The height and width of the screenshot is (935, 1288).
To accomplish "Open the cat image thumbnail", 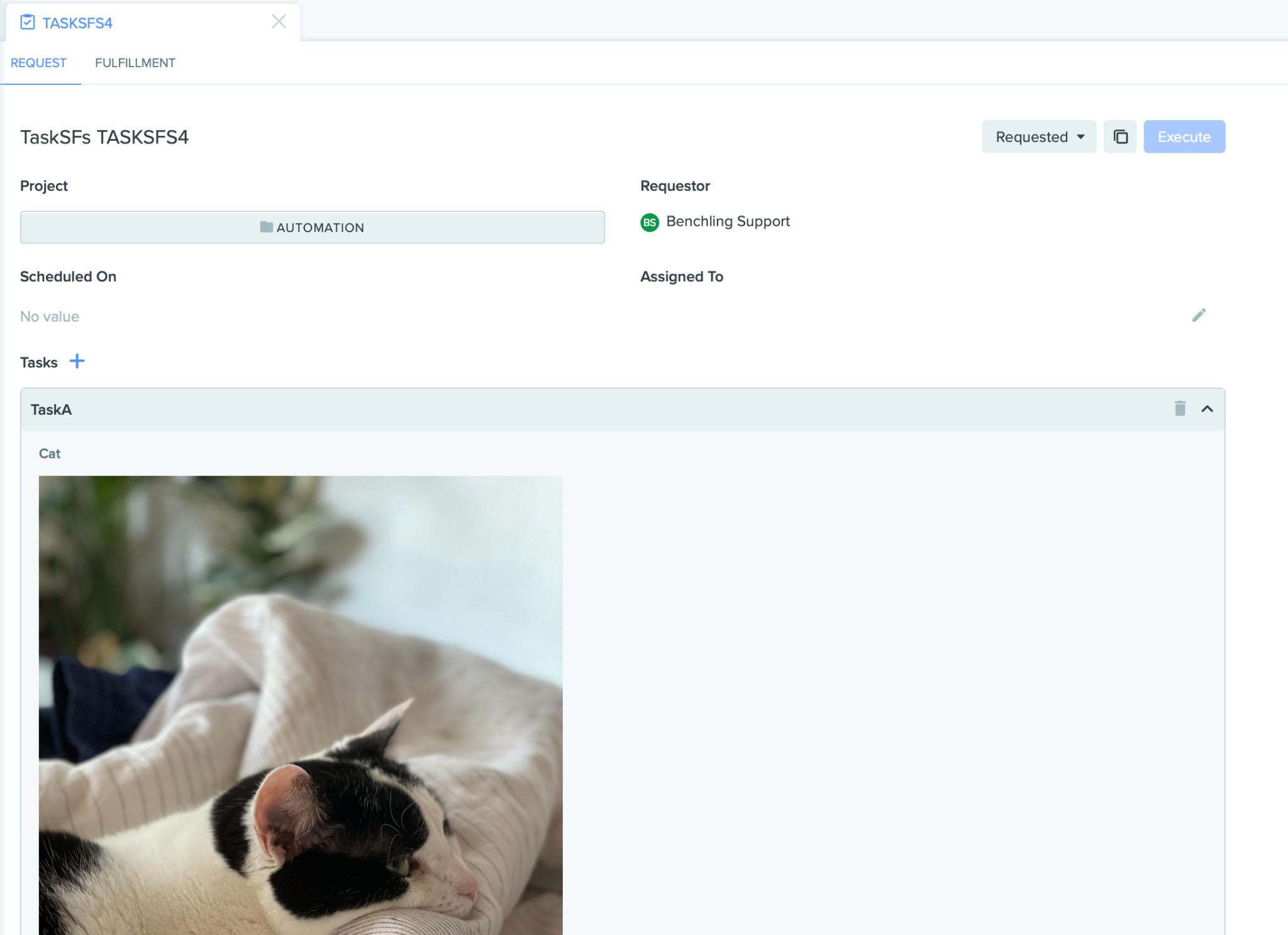I will tap(301, 705).
